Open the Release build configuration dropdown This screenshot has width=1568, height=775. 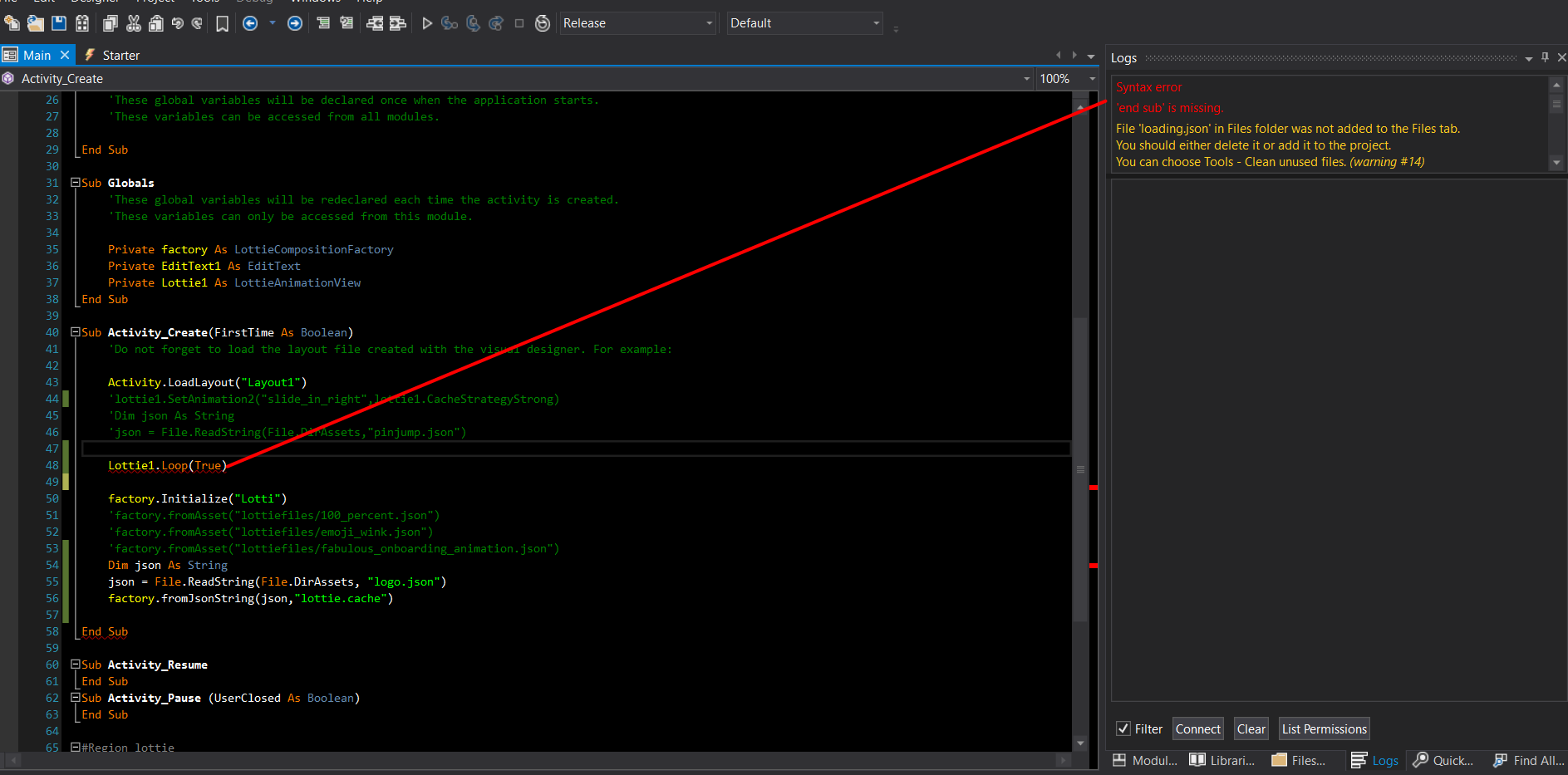(637, 23)
